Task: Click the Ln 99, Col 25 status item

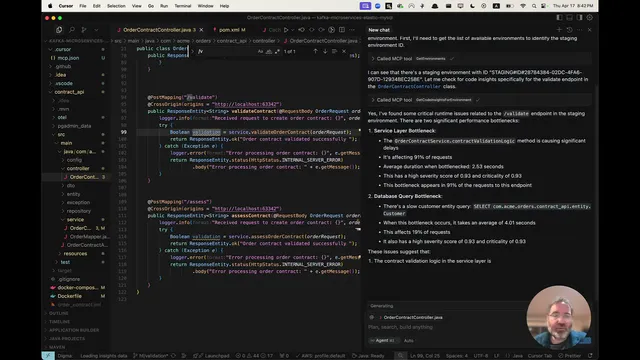Action: [424, 356]
